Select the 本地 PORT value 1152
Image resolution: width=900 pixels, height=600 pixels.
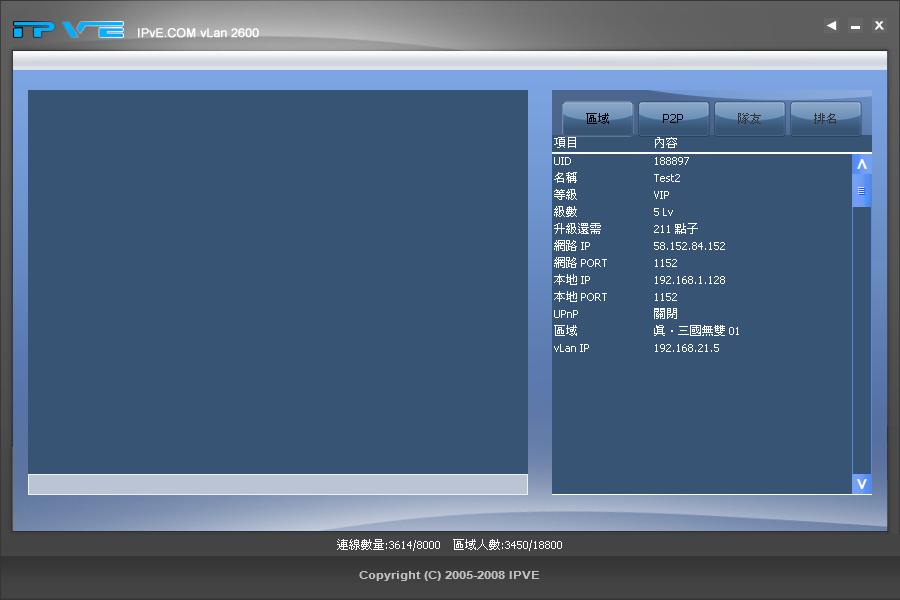click(665, 297)
